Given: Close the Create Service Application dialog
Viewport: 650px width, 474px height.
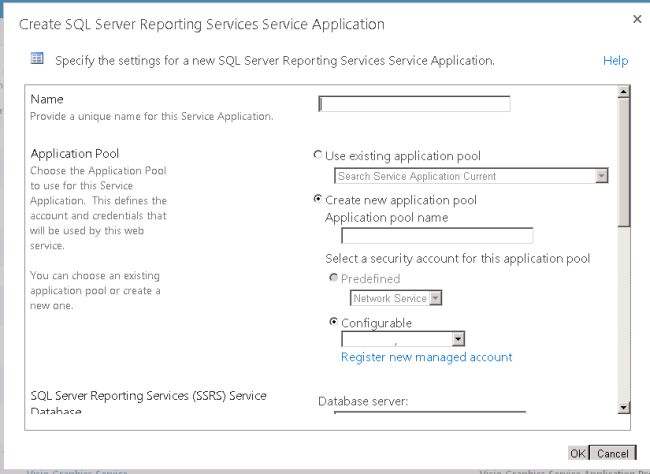Looking at the screenshot, I should click(x=637, y=19).
